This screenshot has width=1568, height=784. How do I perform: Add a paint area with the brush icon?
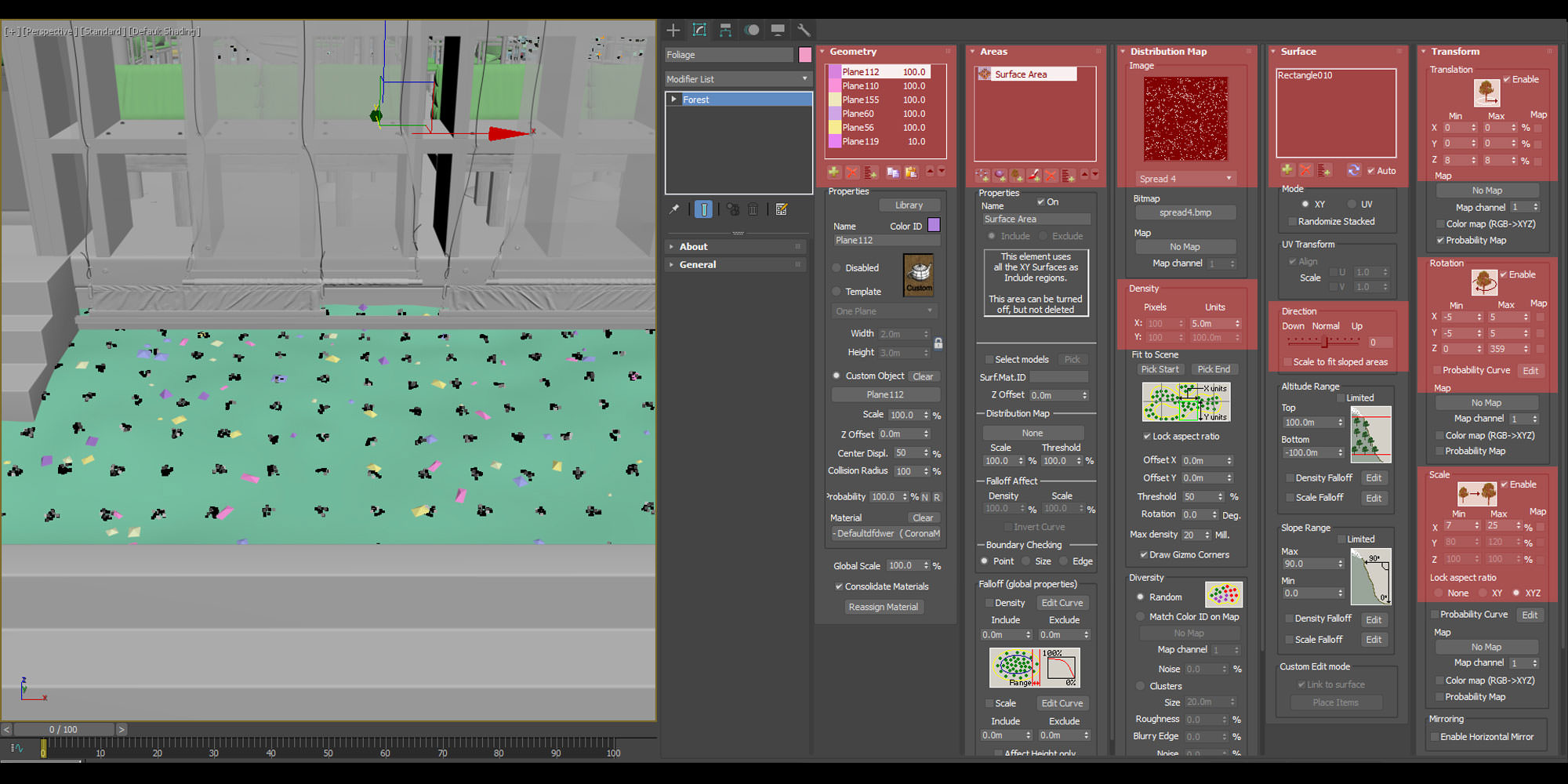1034,176
